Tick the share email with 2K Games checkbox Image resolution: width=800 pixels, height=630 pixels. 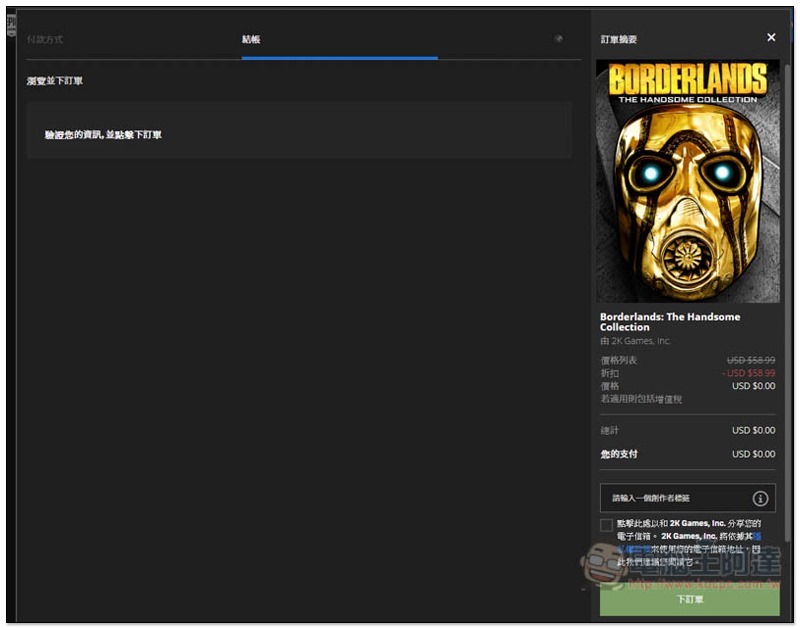[x=606, y=525]
